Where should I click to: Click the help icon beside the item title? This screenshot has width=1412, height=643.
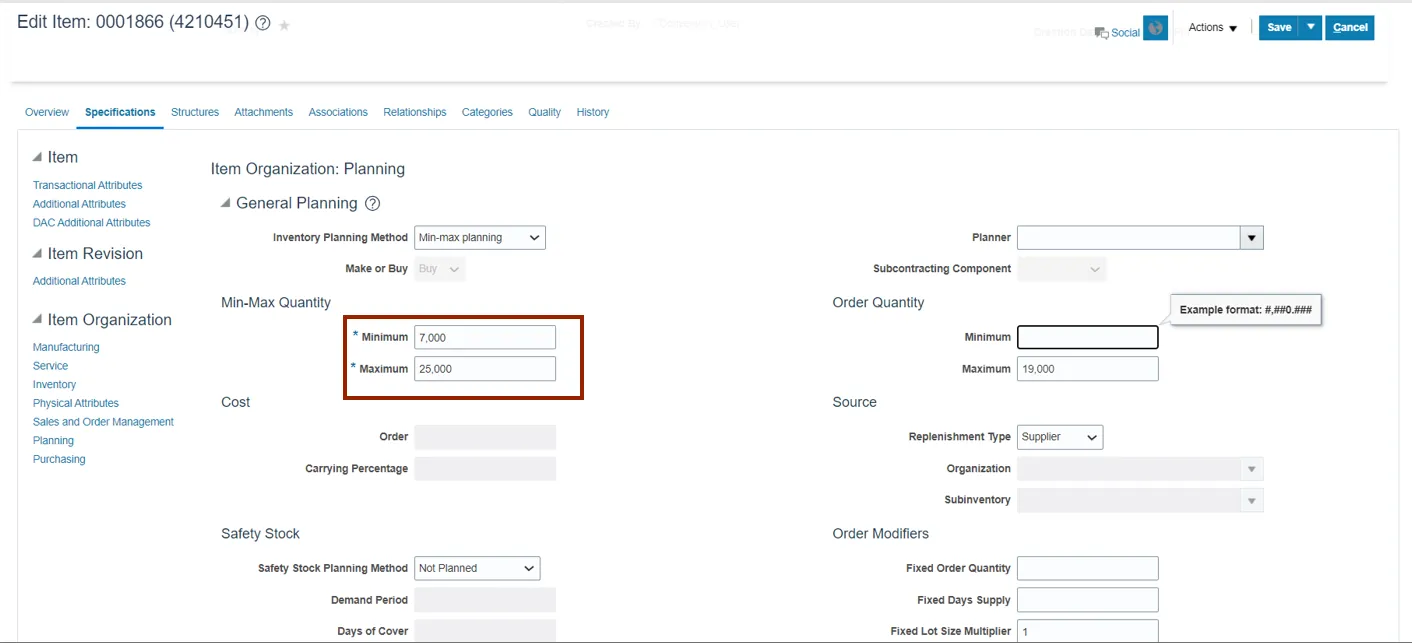[263, 24]
